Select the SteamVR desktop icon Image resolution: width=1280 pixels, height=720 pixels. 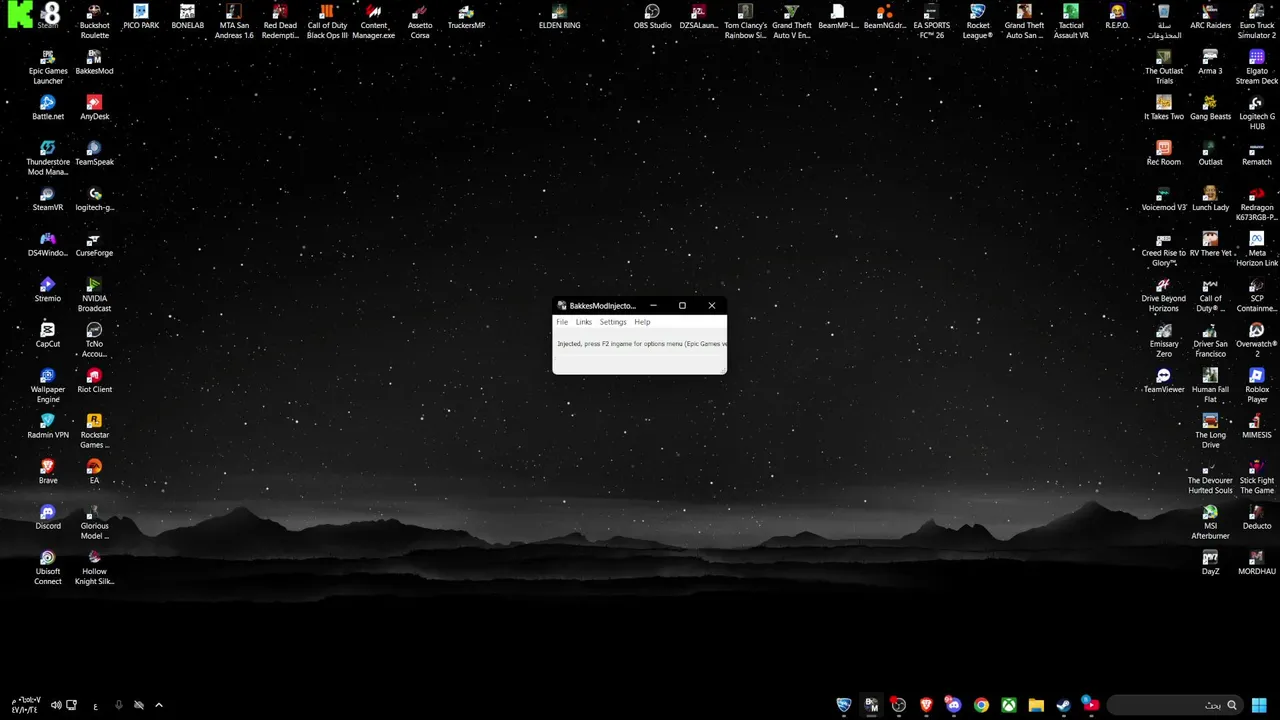pos(48,199)
